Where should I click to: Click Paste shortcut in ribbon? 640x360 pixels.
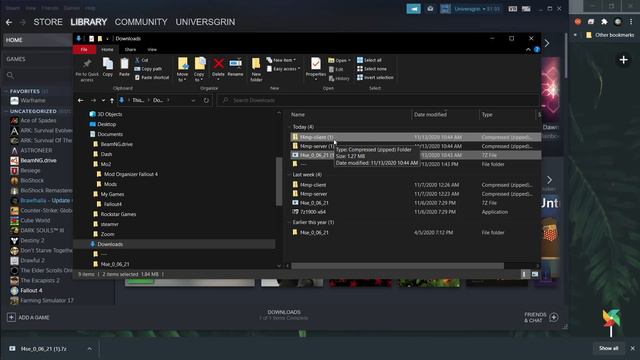tap(151, 78)
